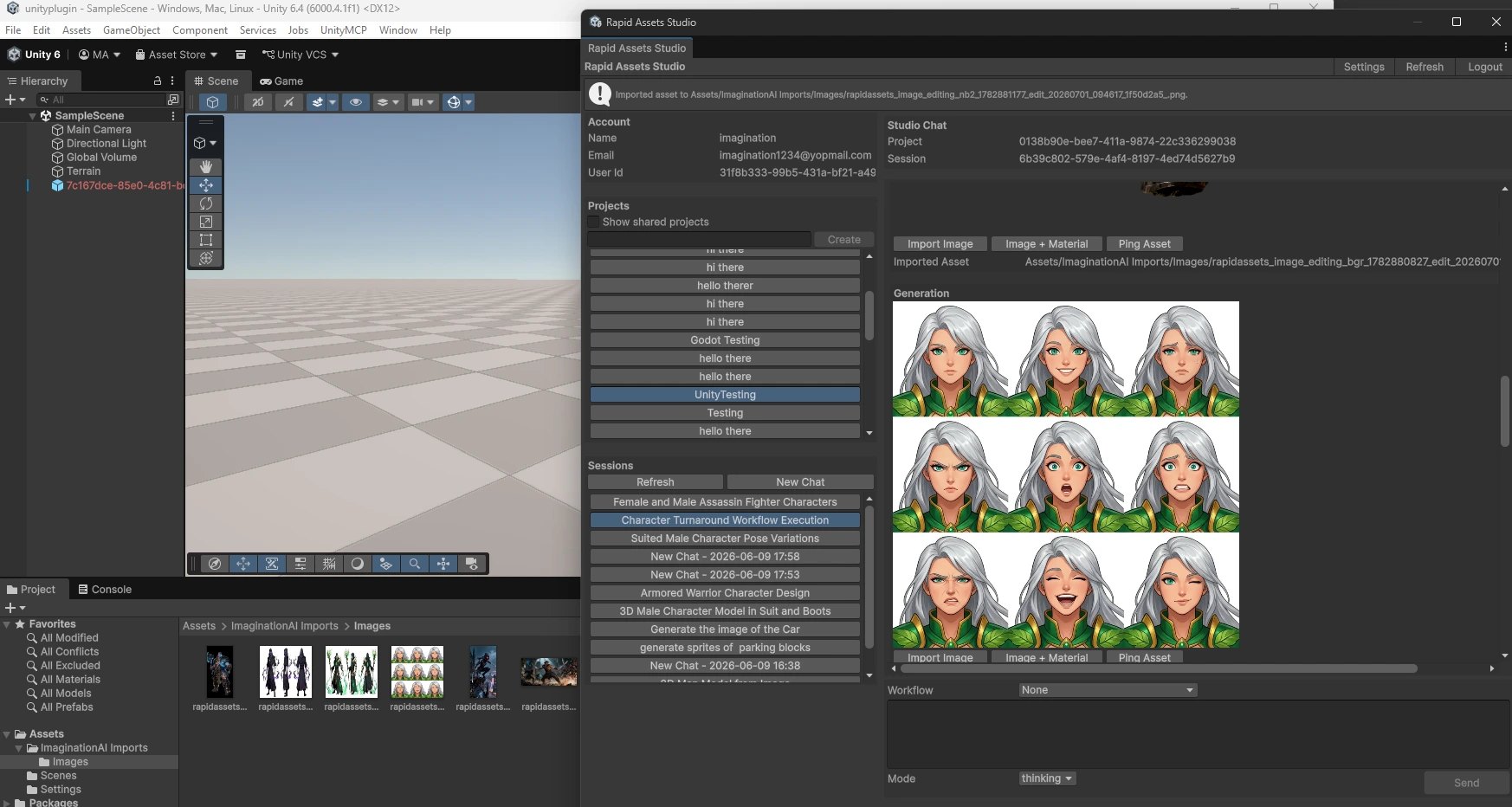Enable the Show shared projects checkbox
This screenshot has height=807, width=1512.
click(593, 222)
